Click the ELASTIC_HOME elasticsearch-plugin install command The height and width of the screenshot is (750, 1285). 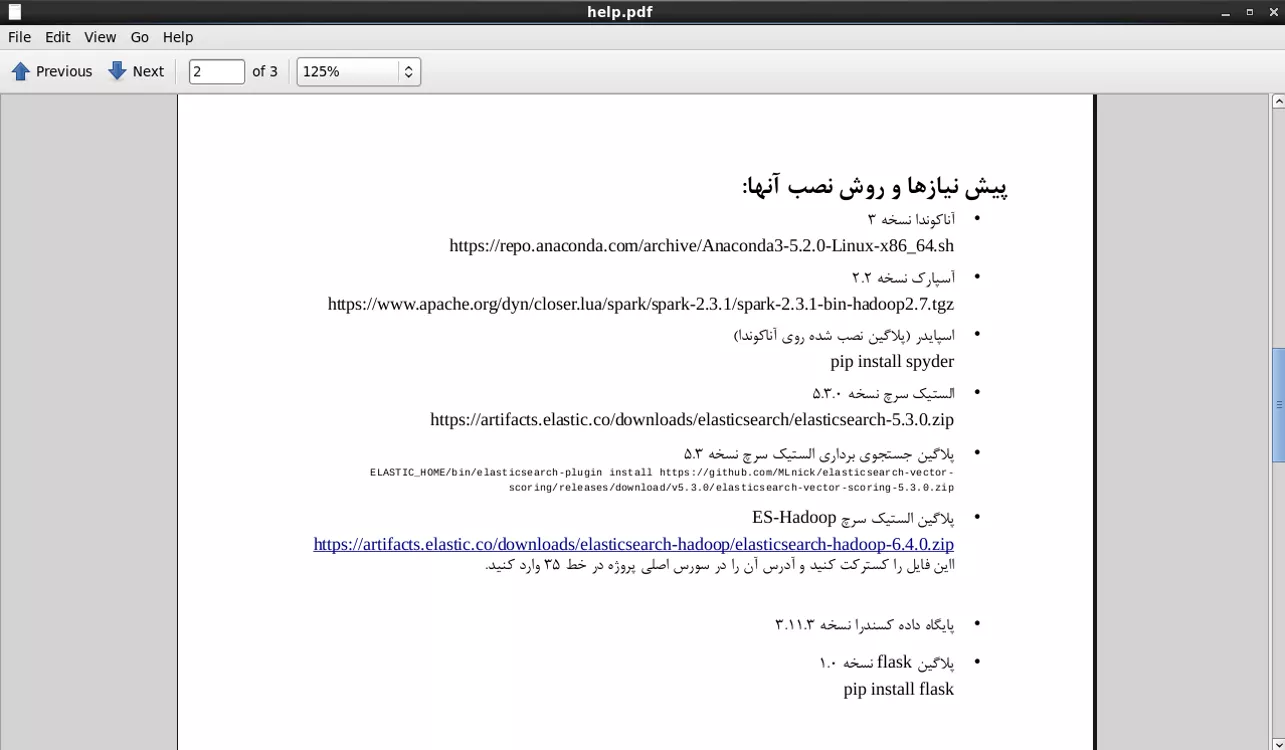(x=662, y=480)
